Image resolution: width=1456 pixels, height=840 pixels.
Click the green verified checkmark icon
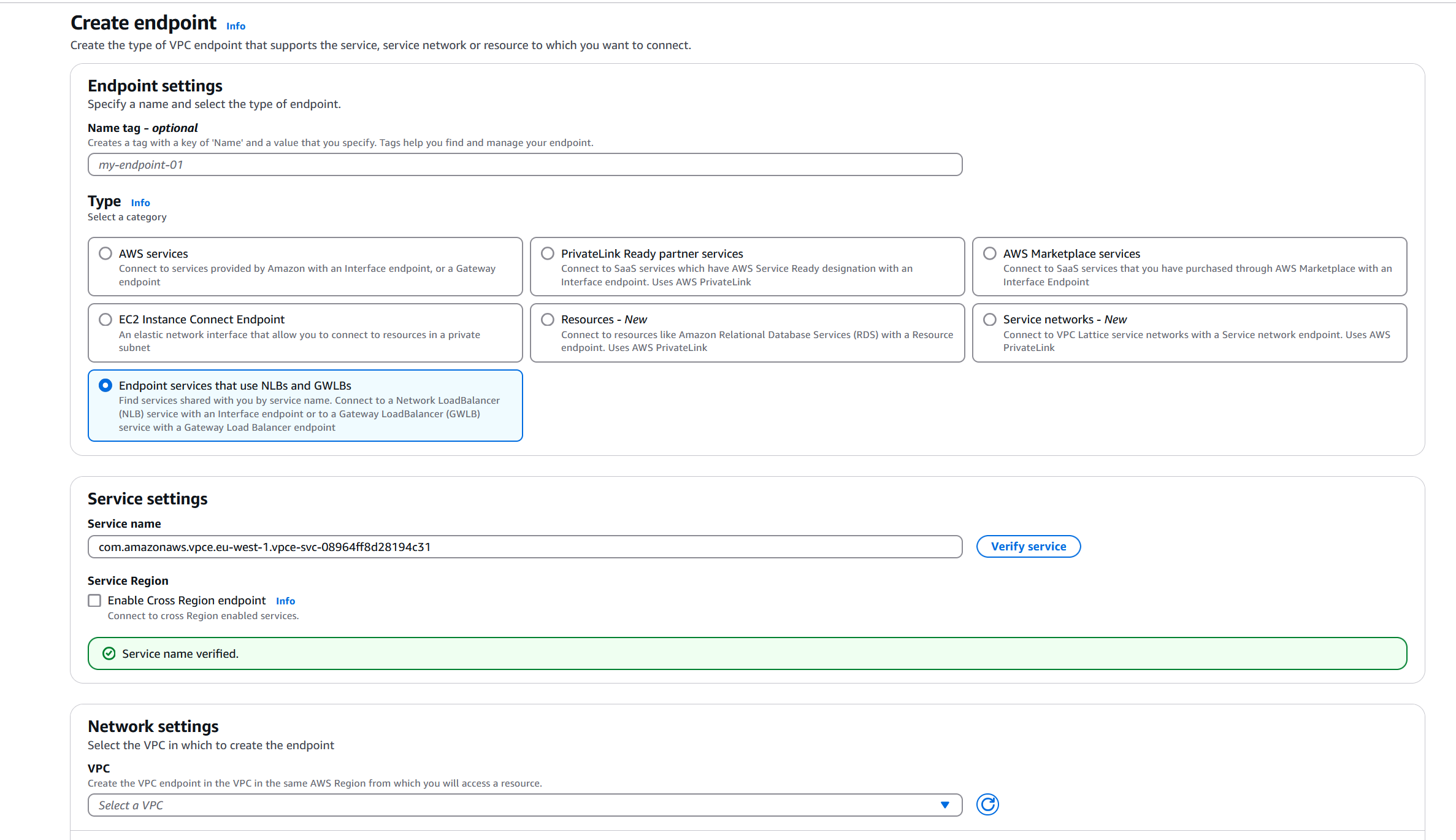[109, 653]
